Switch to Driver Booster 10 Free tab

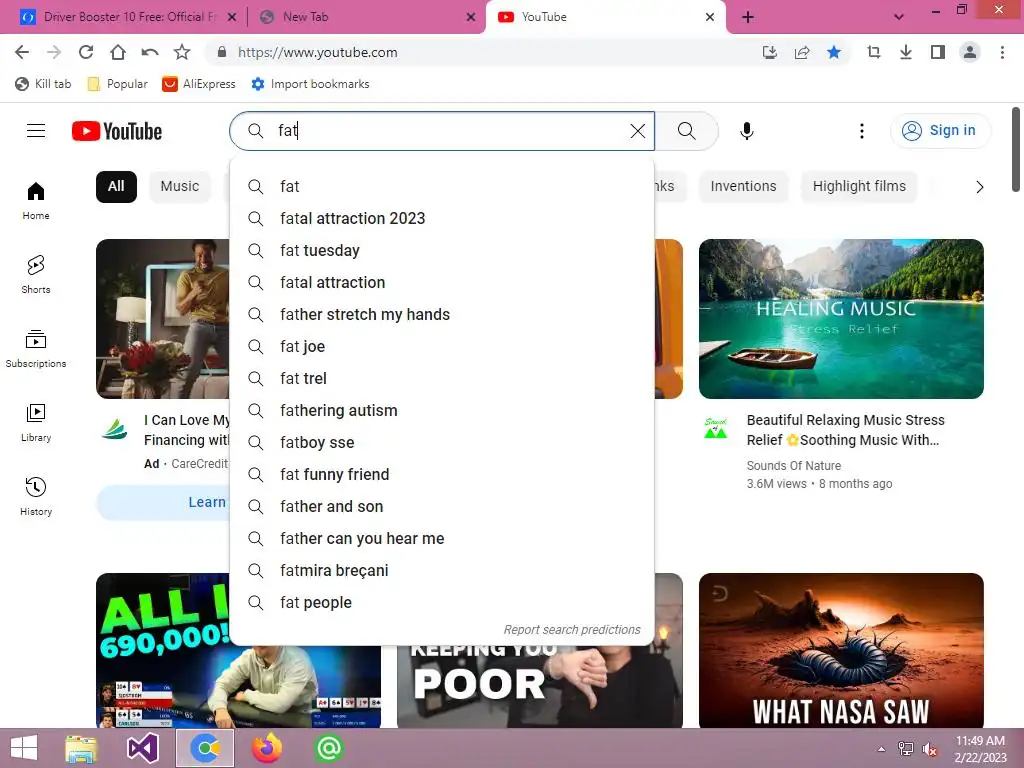(127, 17)
